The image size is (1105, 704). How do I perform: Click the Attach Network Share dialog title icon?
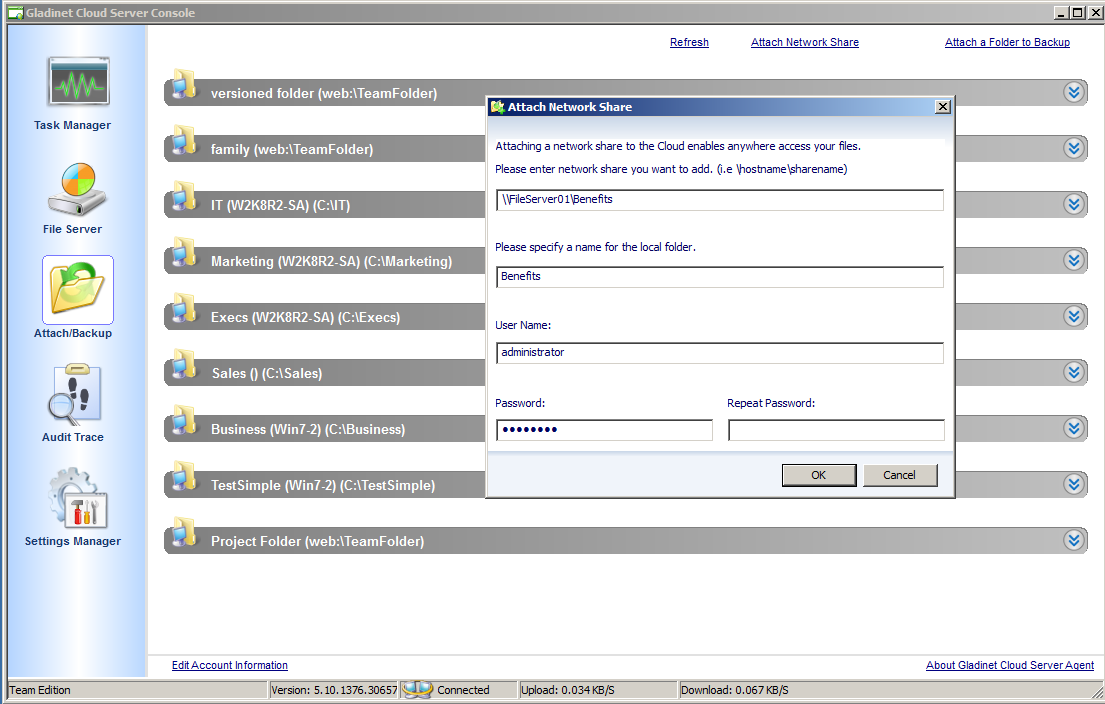point(498,107)
